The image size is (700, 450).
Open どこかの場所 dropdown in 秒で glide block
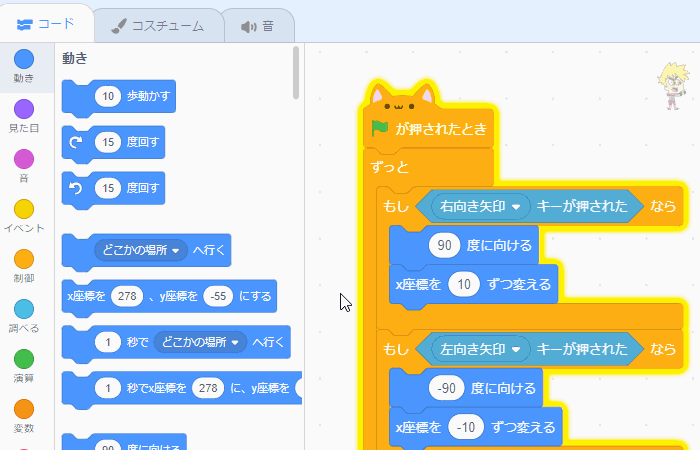(200, 342)
